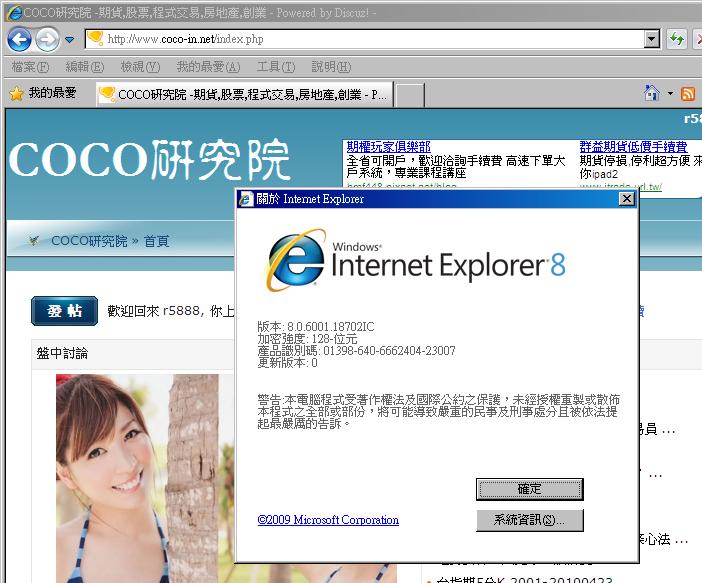This screenshot has width=702, height=583.
Task: Click the 加密強度: 128-位元 text
Action: (x=307, y=339)
